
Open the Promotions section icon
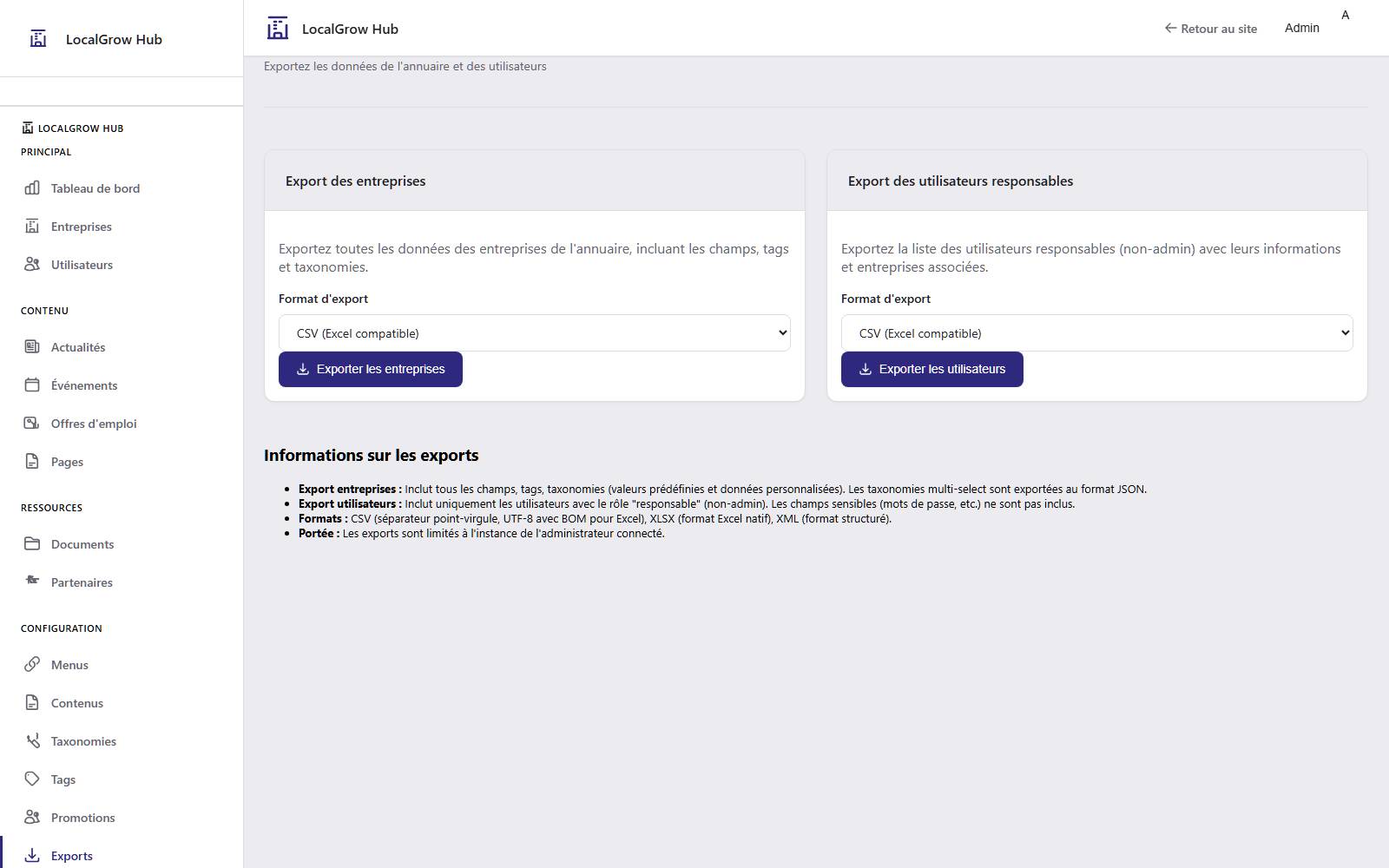pos(31,817)
